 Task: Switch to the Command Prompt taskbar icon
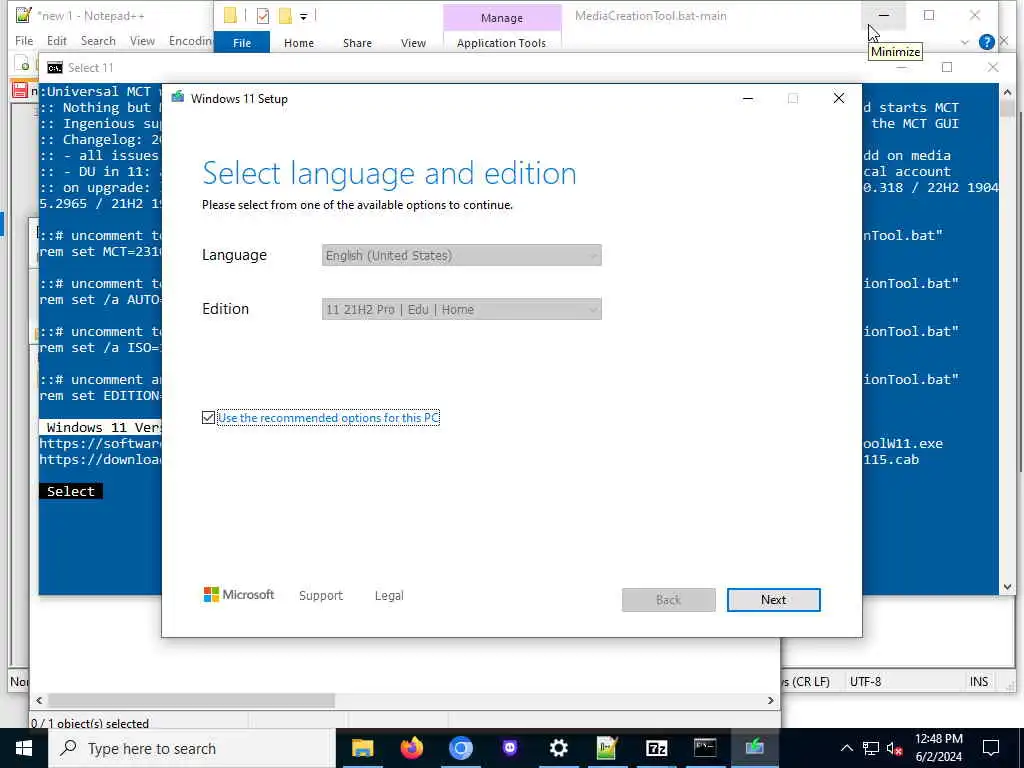click(x=705, y=748)
